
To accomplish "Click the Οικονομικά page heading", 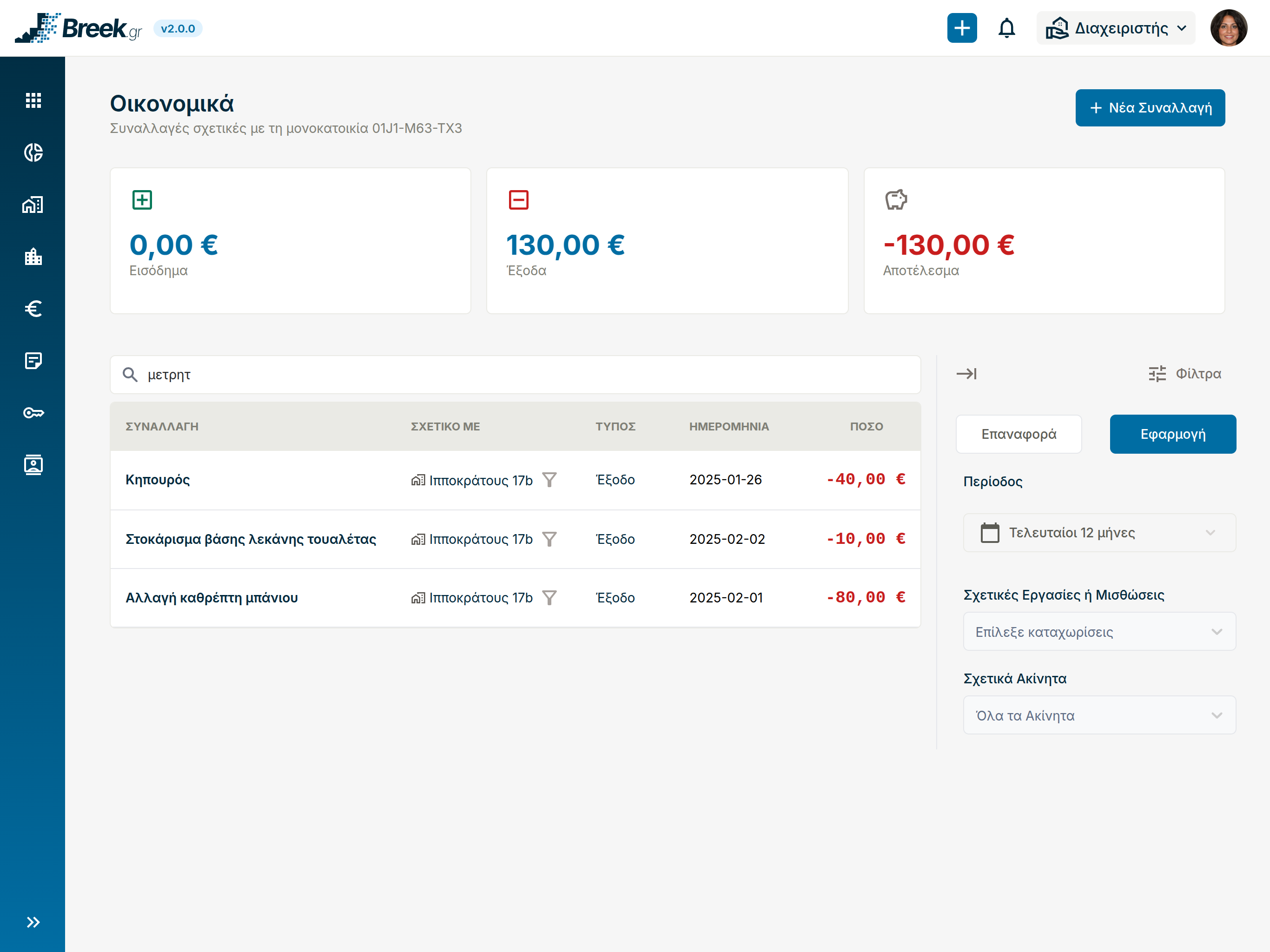I will click(x=172, y=104).
